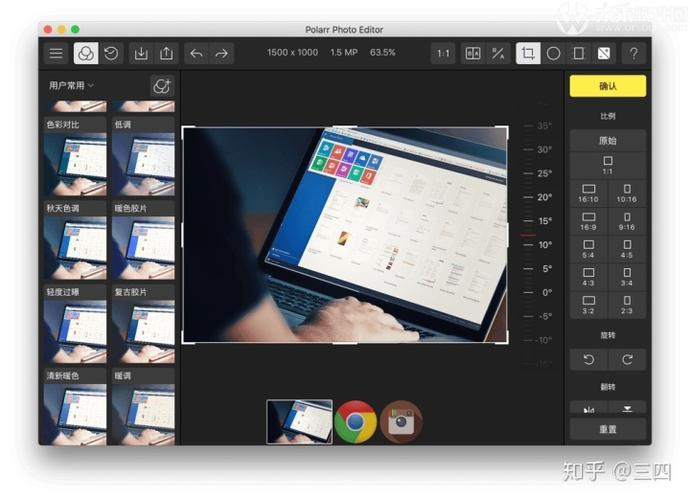This screenshot has height=500, width=690.
Task: Apply the 色彩对比 filter
Action: pyautogui.click(x=75, y=156)
